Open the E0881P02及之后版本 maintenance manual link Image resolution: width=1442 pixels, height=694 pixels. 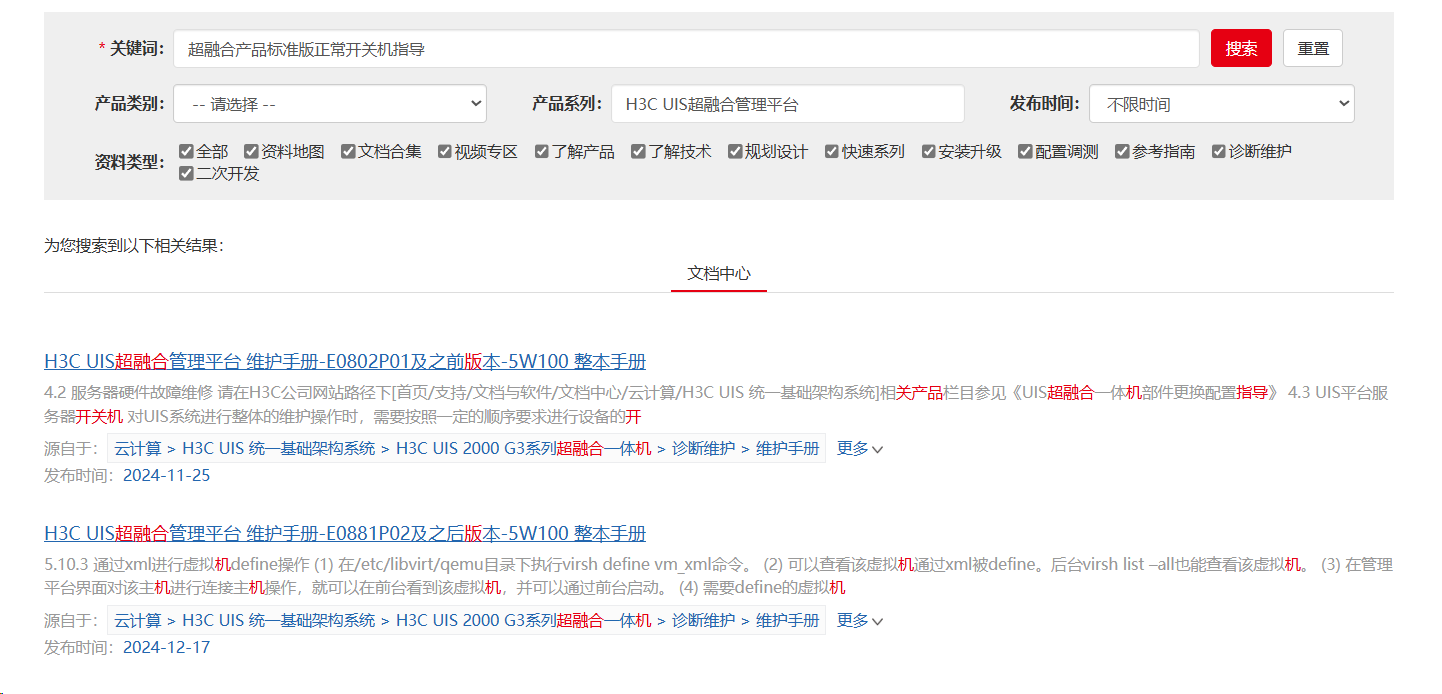(345, 533)
